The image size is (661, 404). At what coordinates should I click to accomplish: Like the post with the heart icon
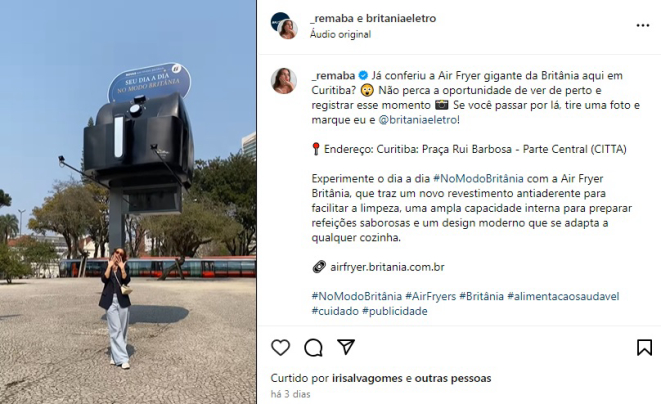280,347
